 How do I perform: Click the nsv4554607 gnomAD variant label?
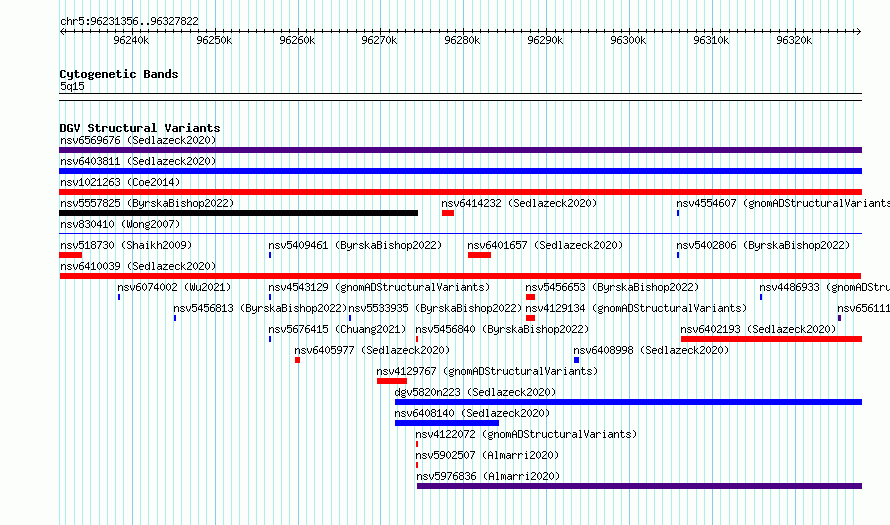[x=783, y=203]
